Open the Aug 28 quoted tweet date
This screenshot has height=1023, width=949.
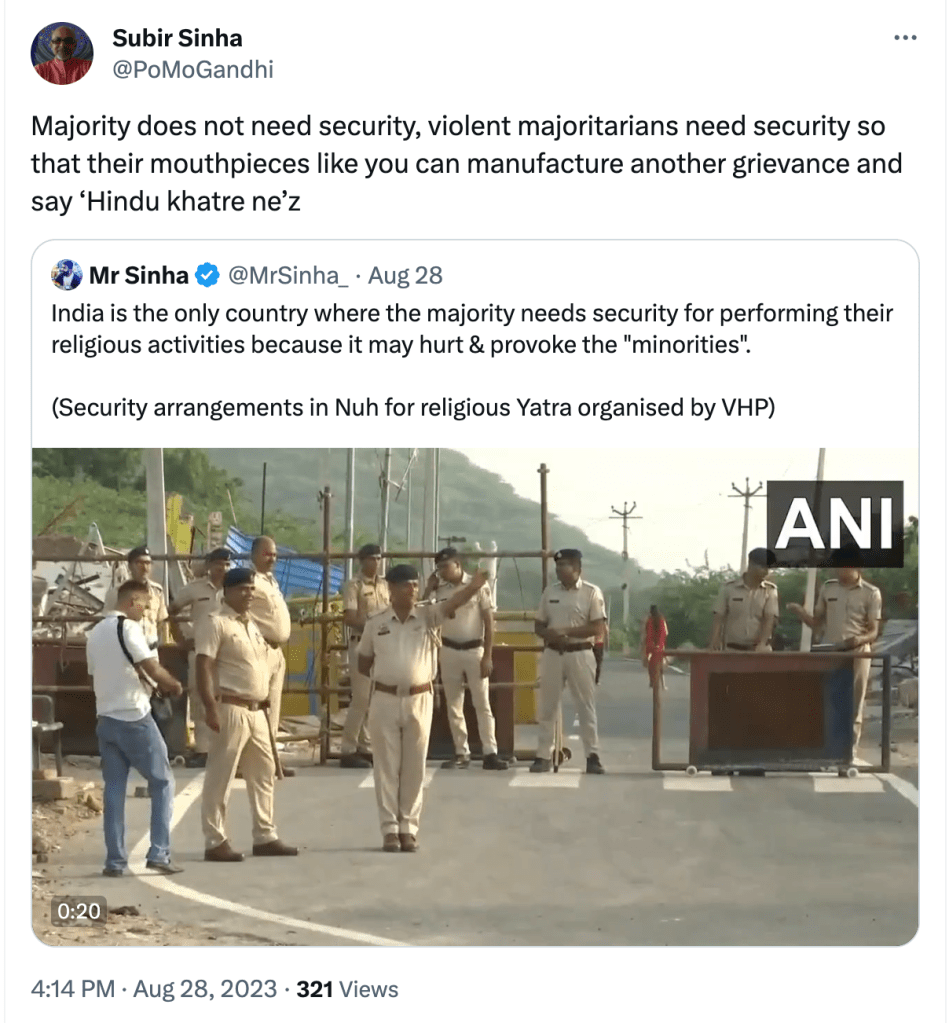(405, 275)
